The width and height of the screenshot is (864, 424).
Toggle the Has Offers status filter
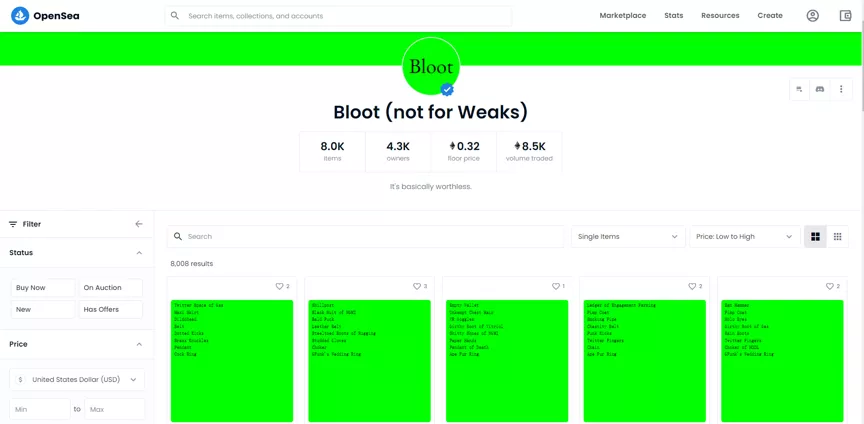click(x=111, y=310)
